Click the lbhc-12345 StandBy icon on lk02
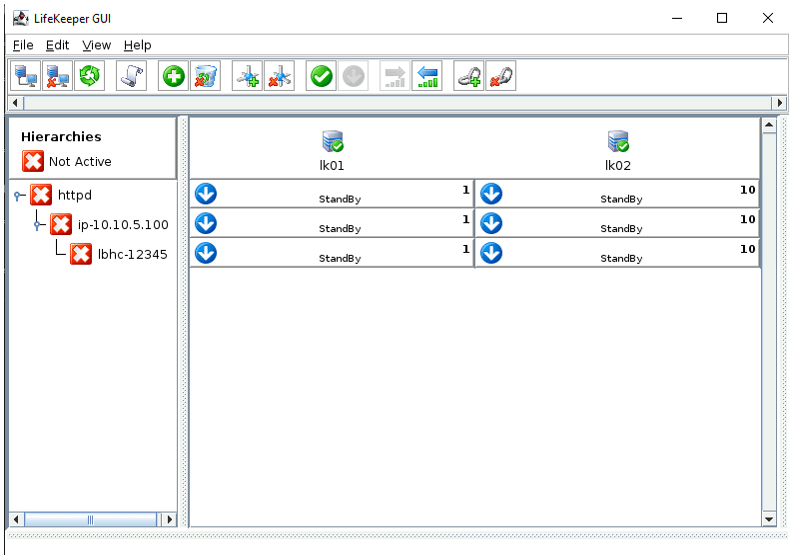Screen dimensions: 799x555 click(x=491, y=253)
